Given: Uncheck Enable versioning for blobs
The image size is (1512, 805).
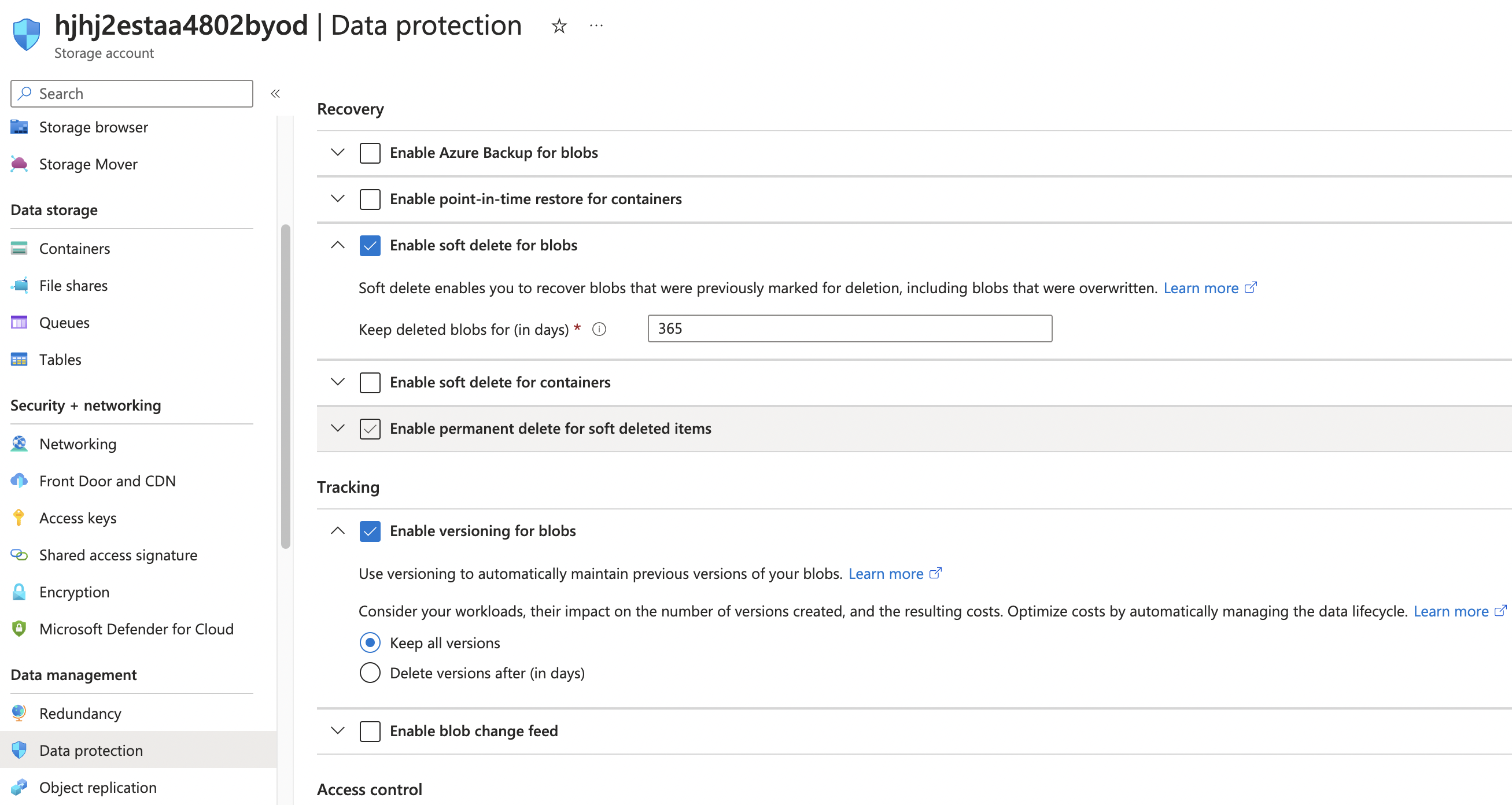Looking at the screenshot, I should point(370,531).
